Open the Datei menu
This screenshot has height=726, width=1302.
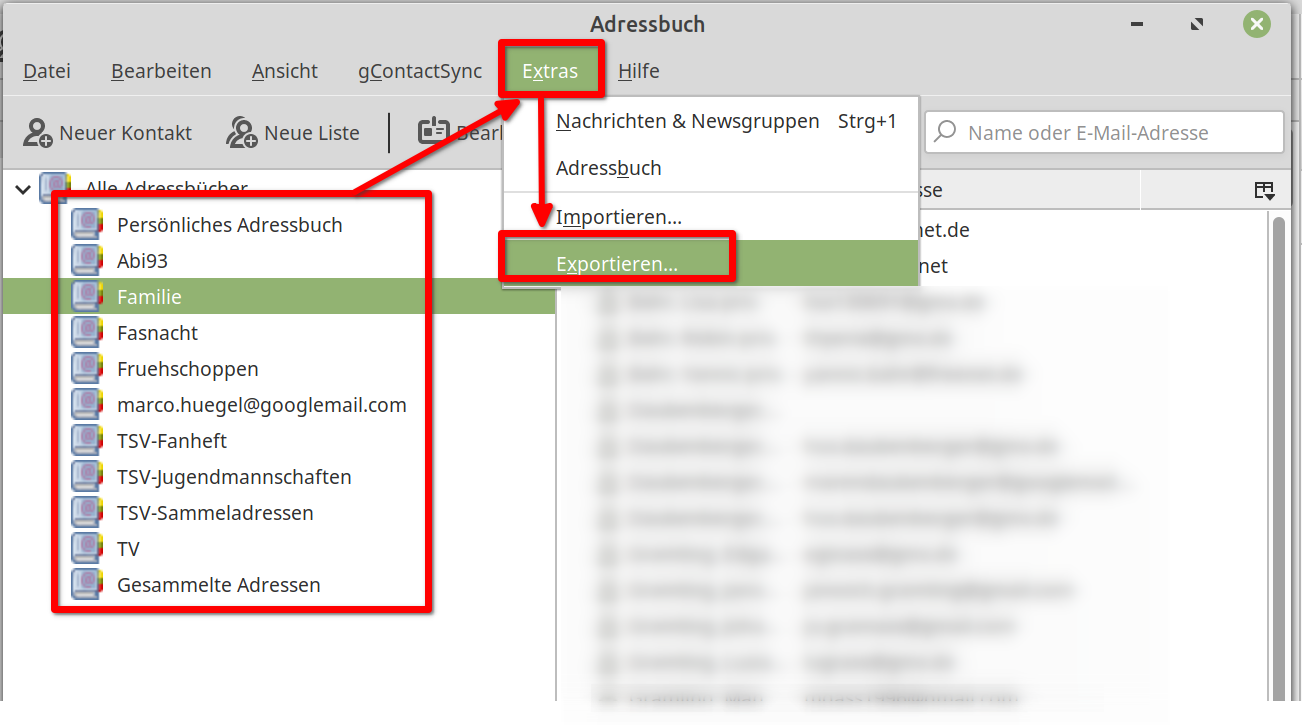47,71
